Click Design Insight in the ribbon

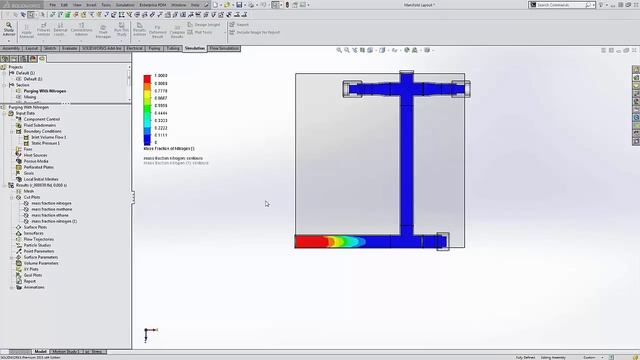pos(204,25)
